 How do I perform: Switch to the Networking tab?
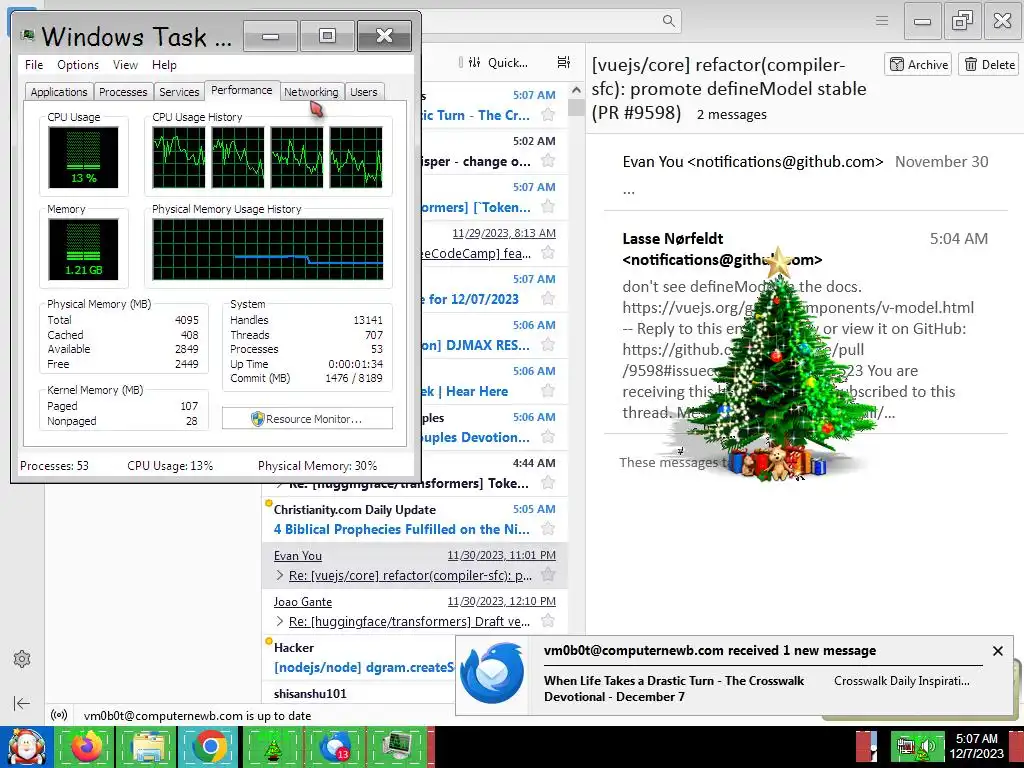[x=311, y=92]
